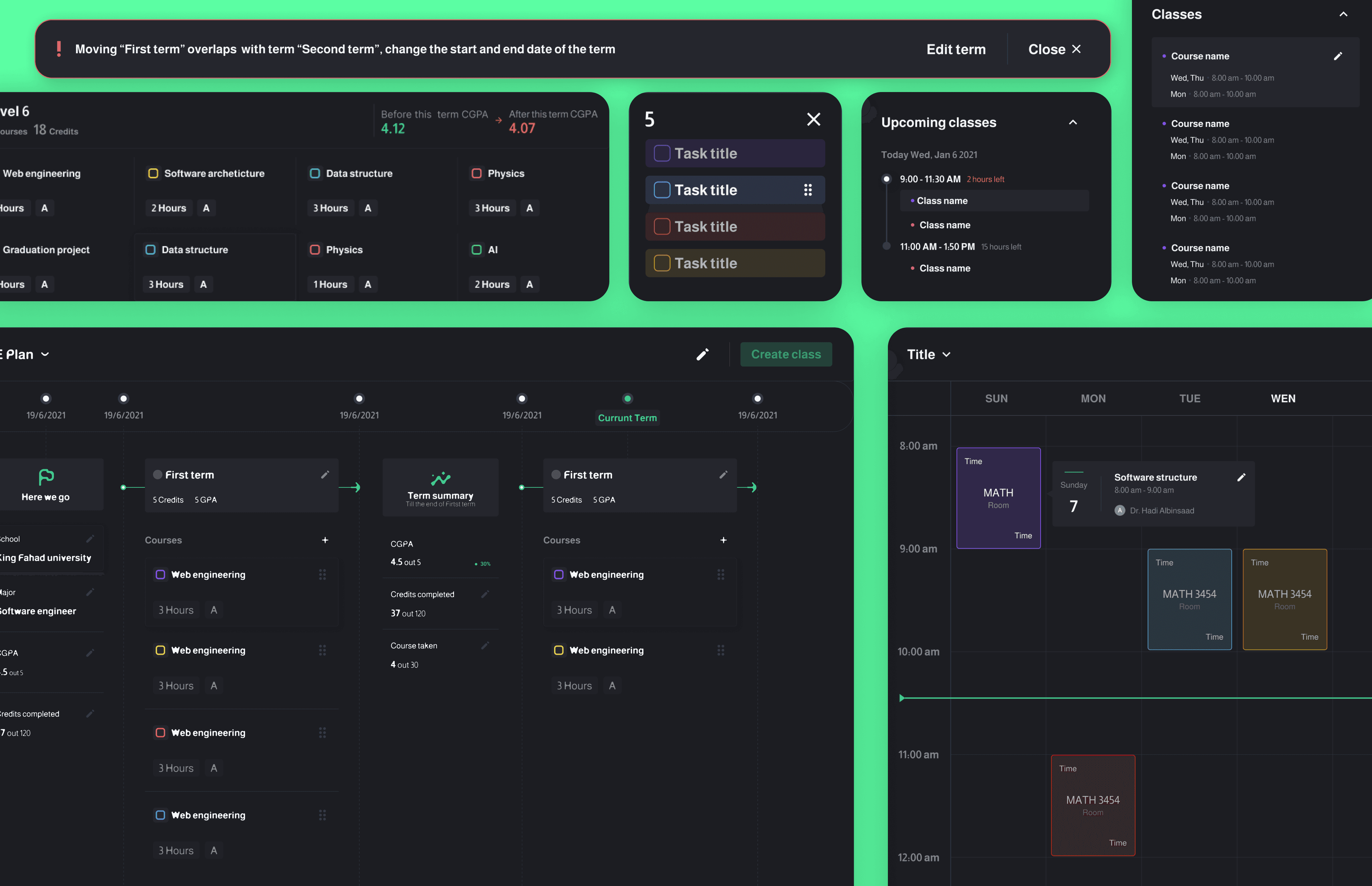The height and width of the screenshot is (886, 1372).
Task: Toggle the Software archetecture checkbox
Action: [x=153, y=173]
